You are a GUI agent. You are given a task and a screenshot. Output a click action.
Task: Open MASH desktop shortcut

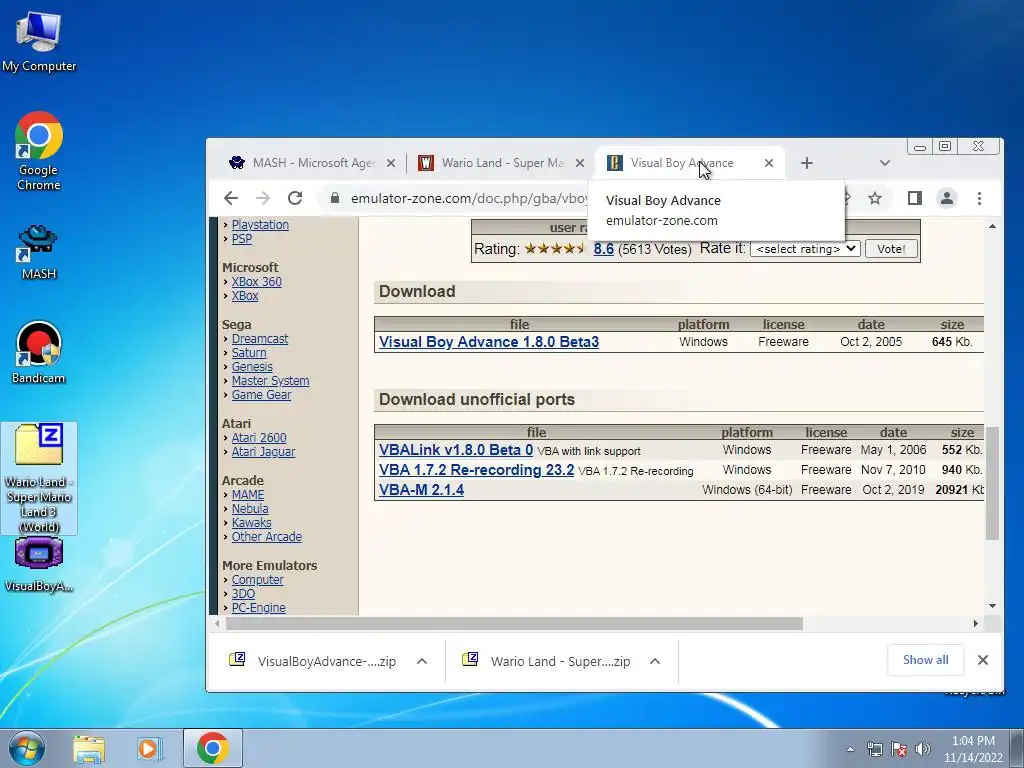point(39,252)
